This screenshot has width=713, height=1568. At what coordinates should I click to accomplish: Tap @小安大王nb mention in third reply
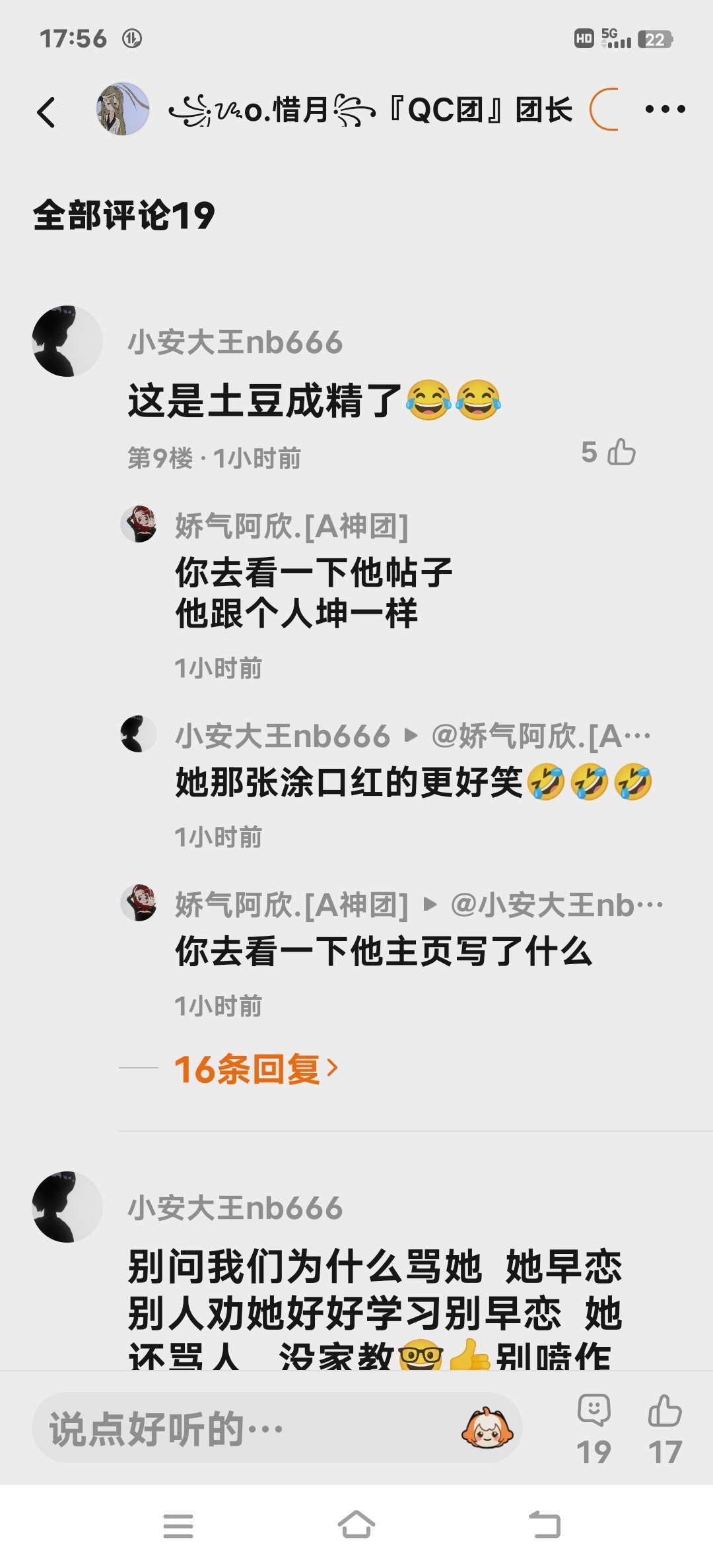click(557, 905)
